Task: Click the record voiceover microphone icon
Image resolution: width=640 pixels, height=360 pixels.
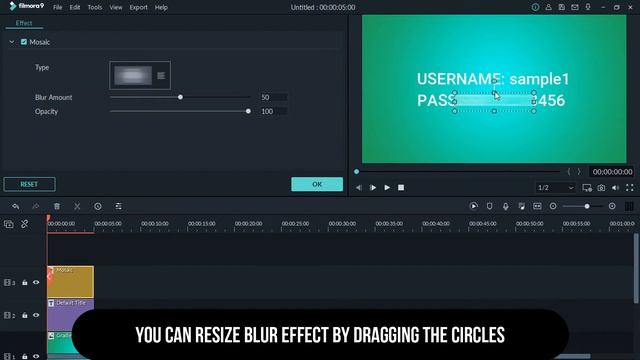Action: click(505, 206)
